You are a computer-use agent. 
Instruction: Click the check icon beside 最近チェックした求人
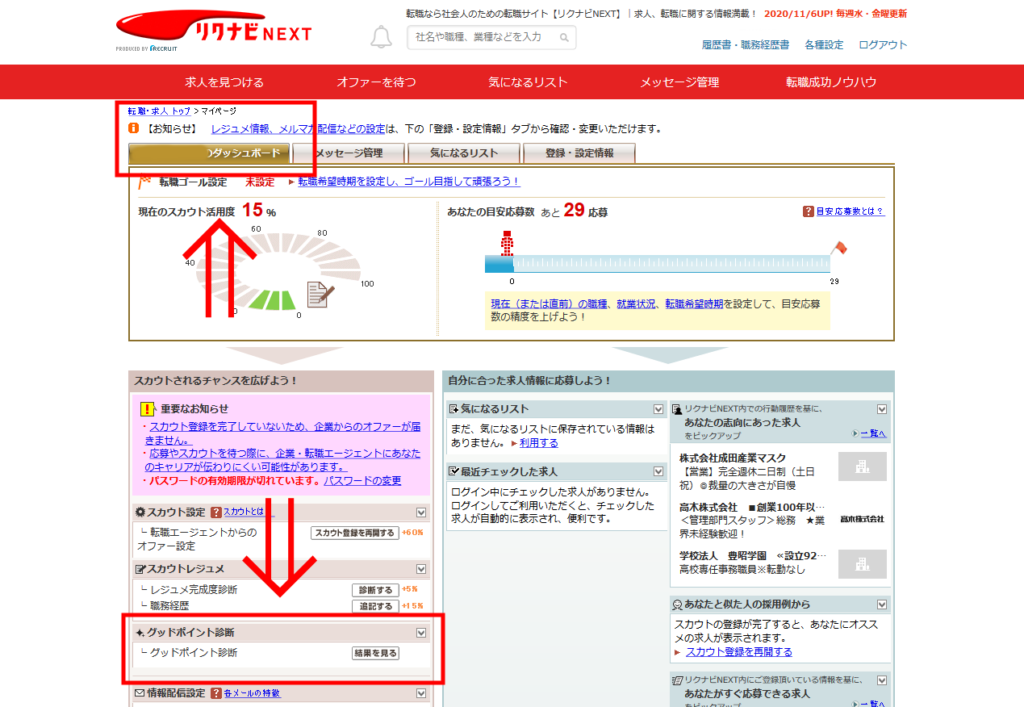454,471
